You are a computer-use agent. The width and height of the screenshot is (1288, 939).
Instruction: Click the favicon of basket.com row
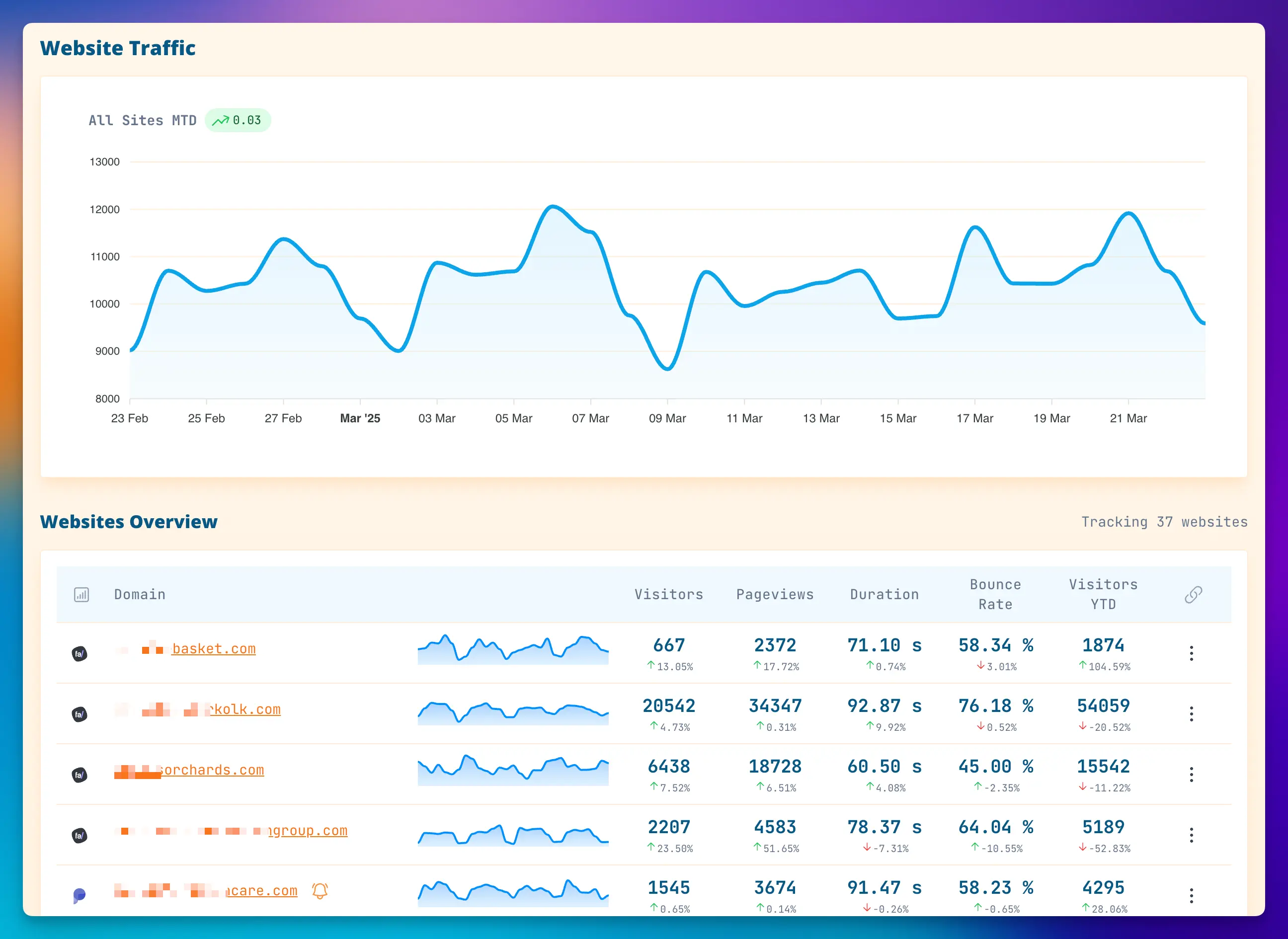(x=80, y=654)
